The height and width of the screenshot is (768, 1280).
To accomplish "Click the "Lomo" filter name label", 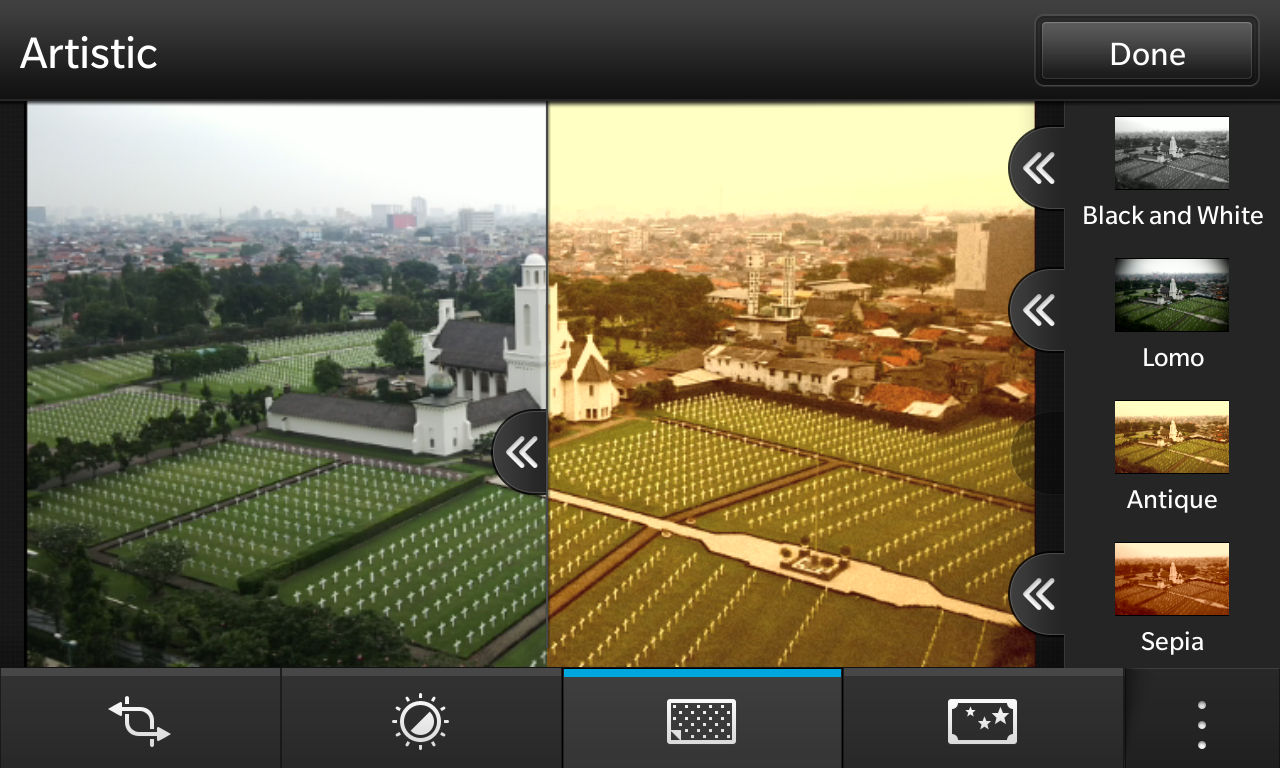I will (x=1172, y=358).
